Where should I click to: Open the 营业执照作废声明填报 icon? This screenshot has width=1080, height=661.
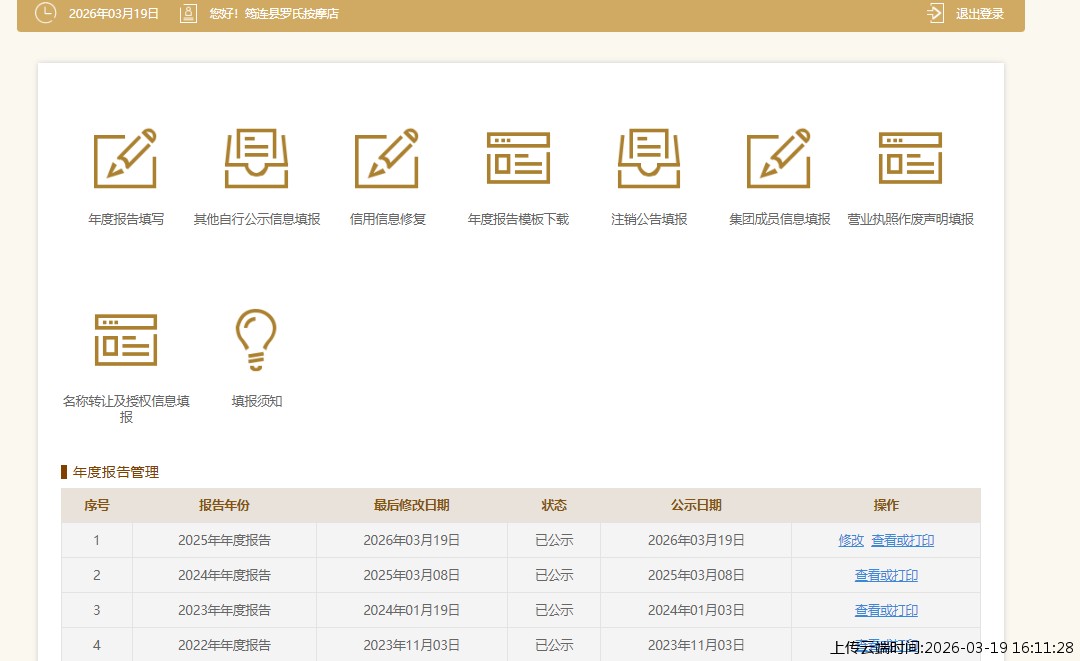click(x=910, y=158)
